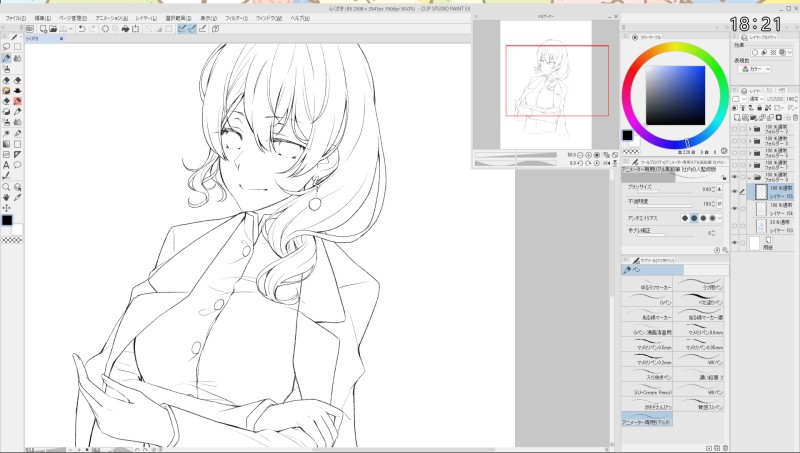800x453 pixels.
Task: Toggle the lock layer icon
Action: (759, 108)
